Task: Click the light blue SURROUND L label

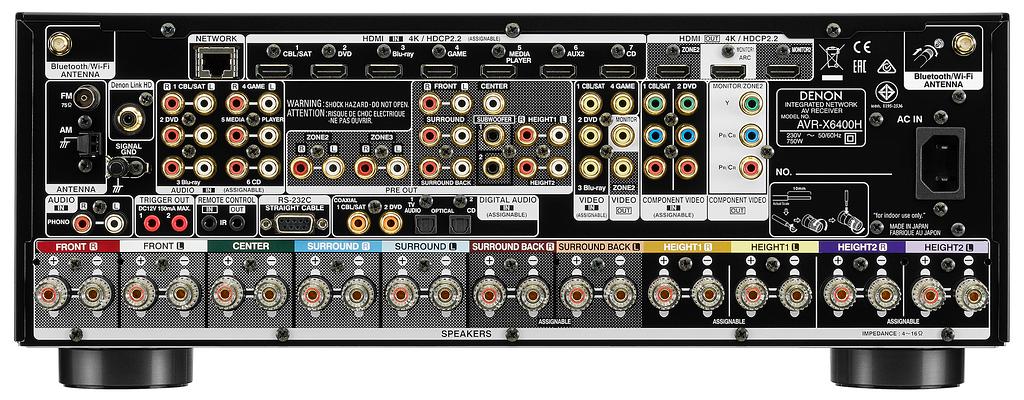Action: click(x=424, y=246)
